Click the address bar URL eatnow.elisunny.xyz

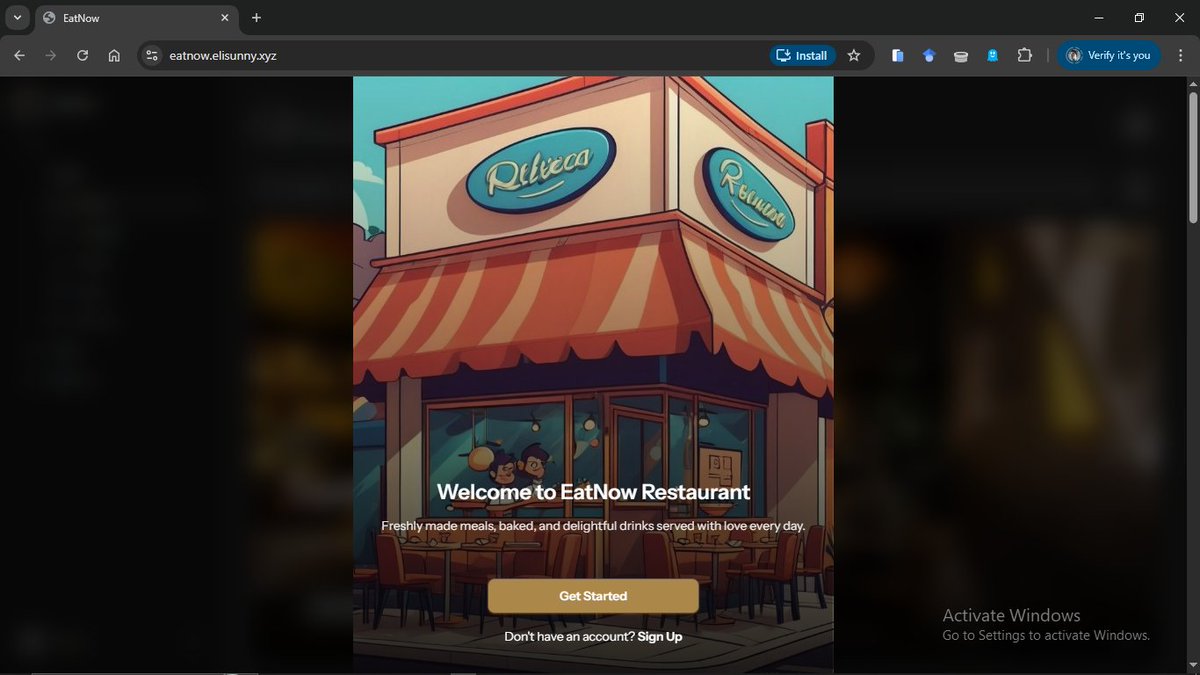pyautogui.click(x=223, y=56)
